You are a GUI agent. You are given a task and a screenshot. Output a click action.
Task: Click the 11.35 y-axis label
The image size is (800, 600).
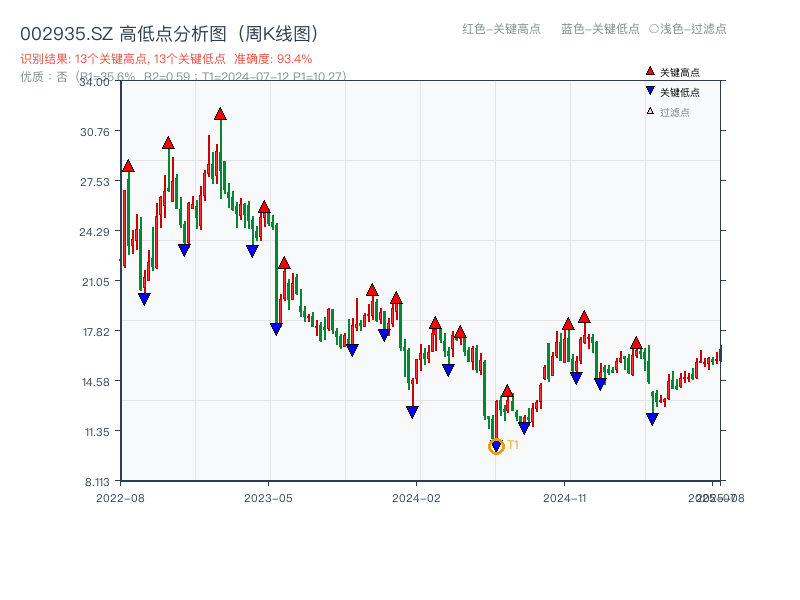[x=97, y=432]
